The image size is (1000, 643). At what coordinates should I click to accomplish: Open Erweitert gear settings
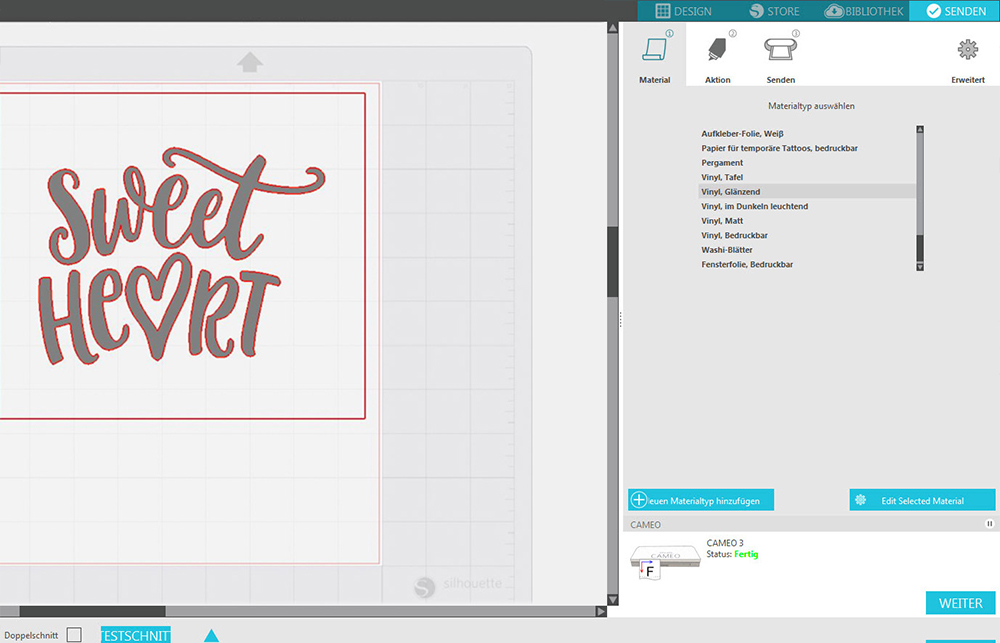pyautogui.click(x=967, y=51)
